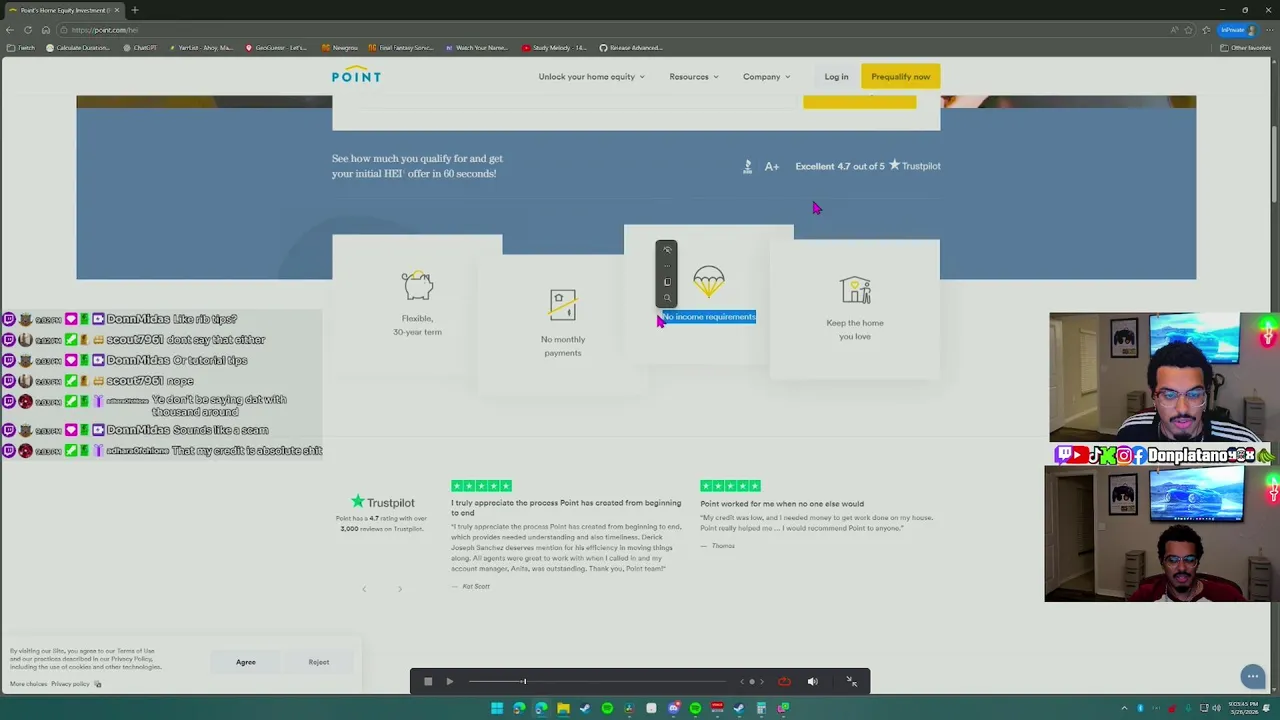Click the lower webcam video feed
Screen dimensions: 1280x720
click(x=1160, y=534)
